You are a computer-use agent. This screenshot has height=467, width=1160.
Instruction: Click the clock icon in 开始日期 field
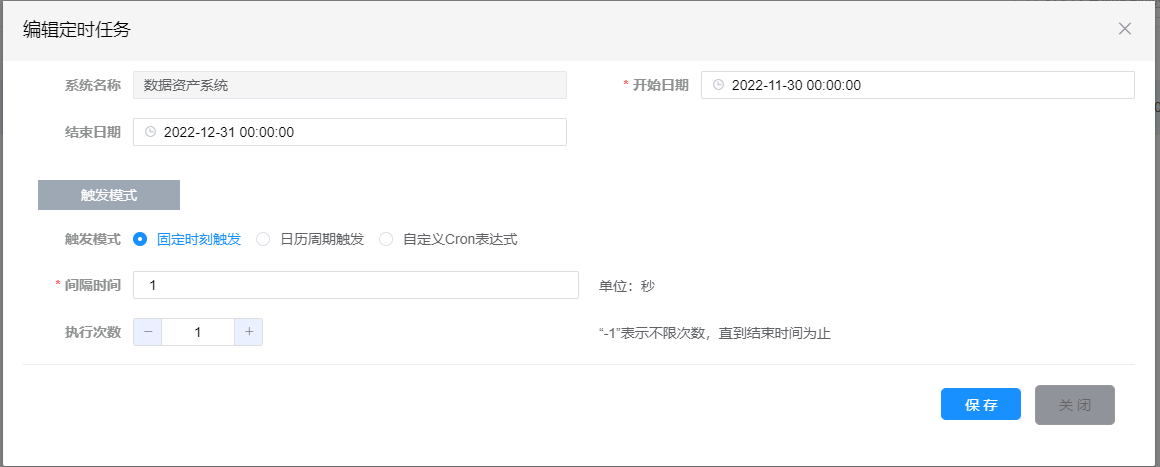coord(718,85)
